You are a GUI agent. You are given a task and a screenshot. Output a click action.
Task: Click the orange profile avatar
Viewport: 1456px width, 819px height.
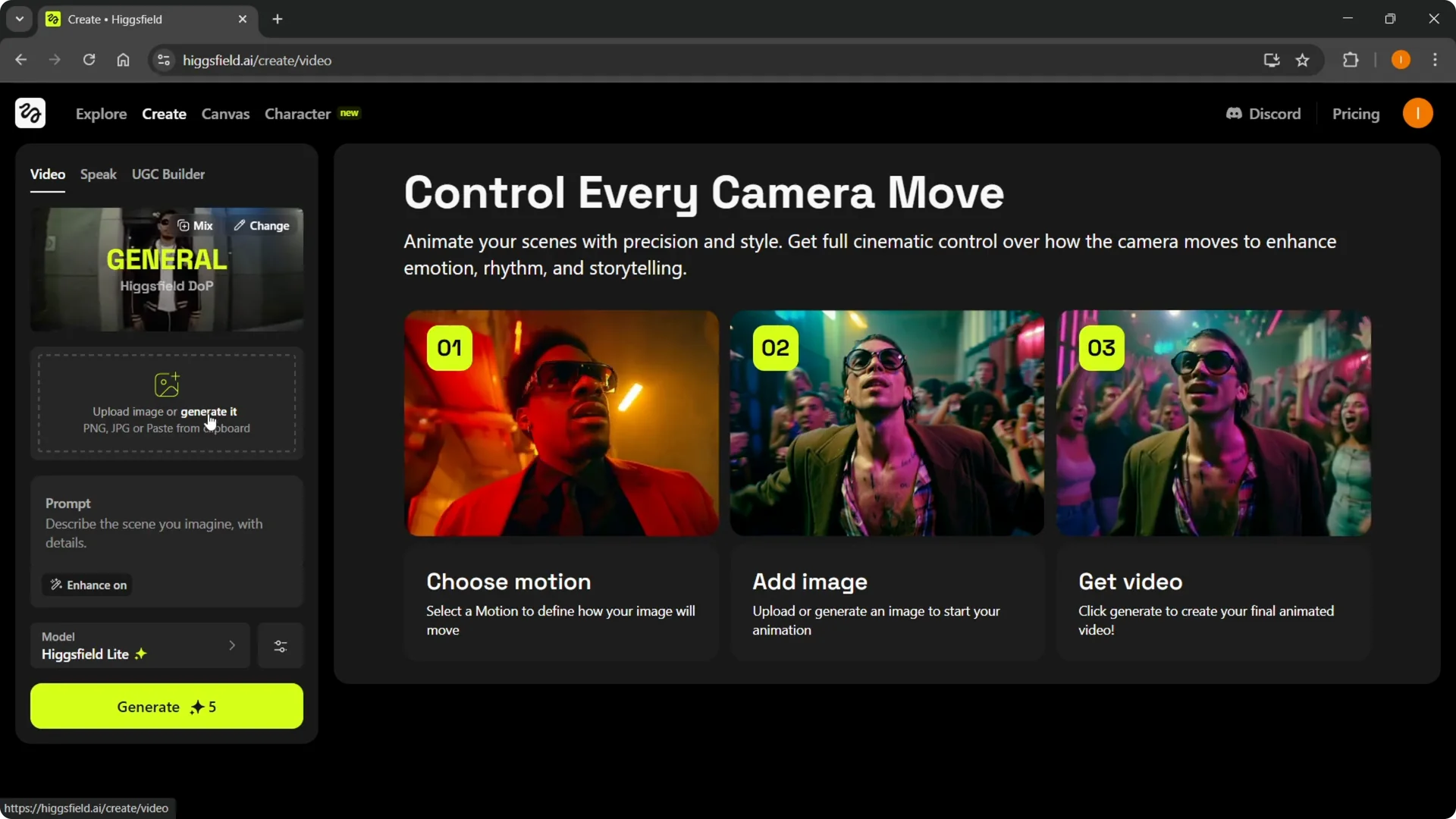pyautogui.click(x=1418, y=113)
